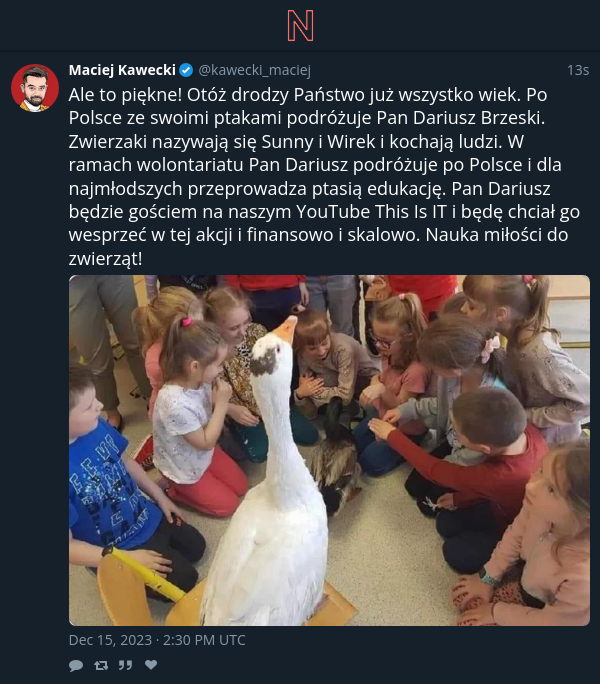Click the Dec 15, 2023 timestamp
Viewport: 600px width, 684px height.
point(110,640)
